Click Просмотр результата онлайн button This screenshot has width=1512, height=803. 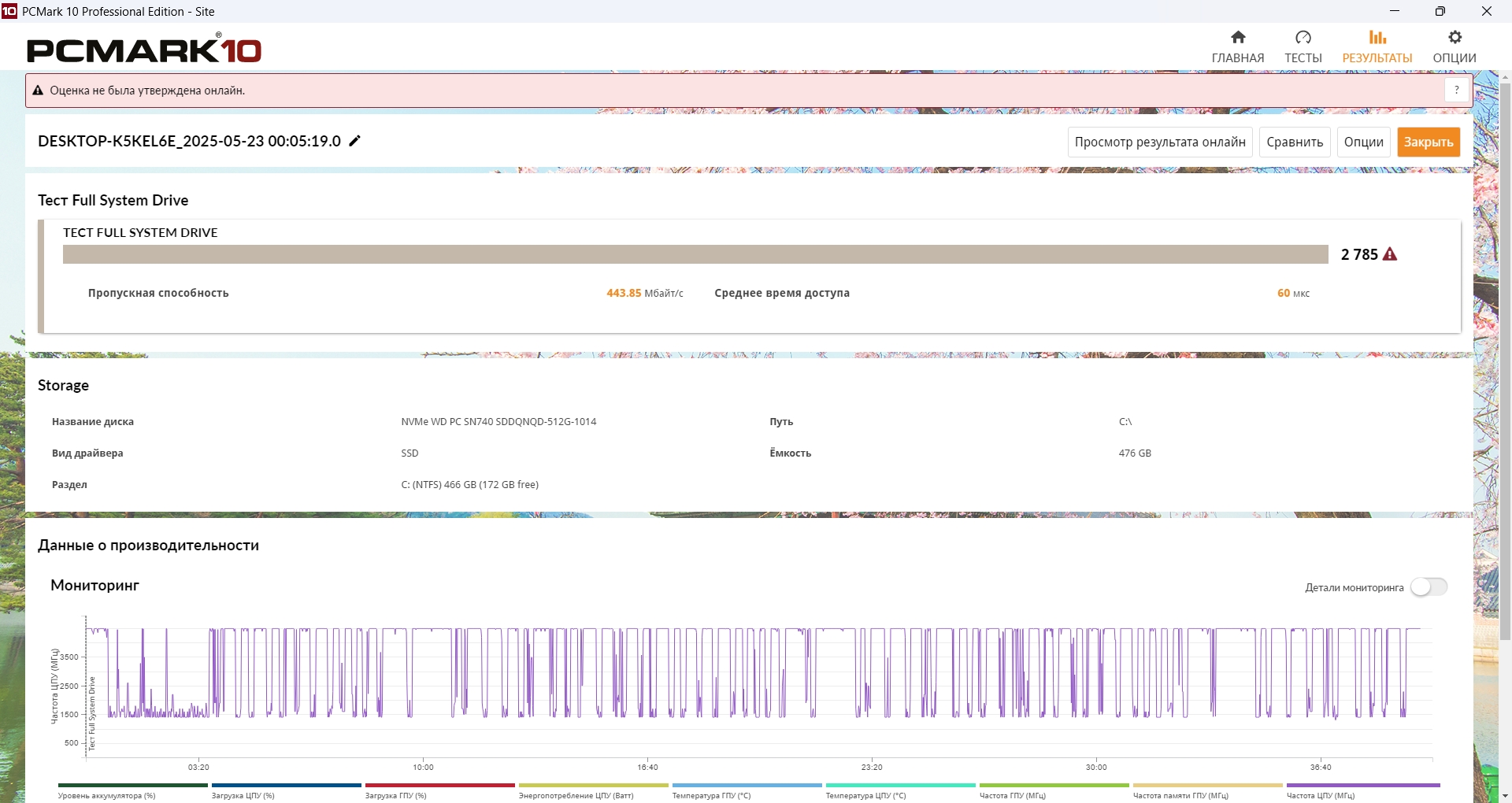point(1160,142)
